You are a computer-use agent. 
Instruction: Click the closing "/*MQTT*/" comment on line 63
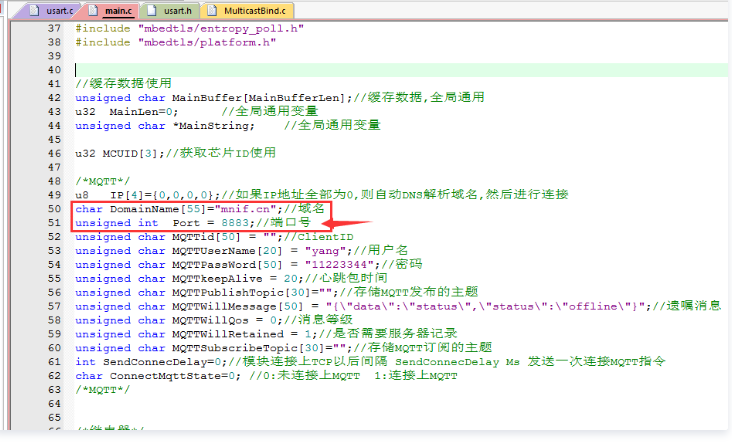coord(103,390)
